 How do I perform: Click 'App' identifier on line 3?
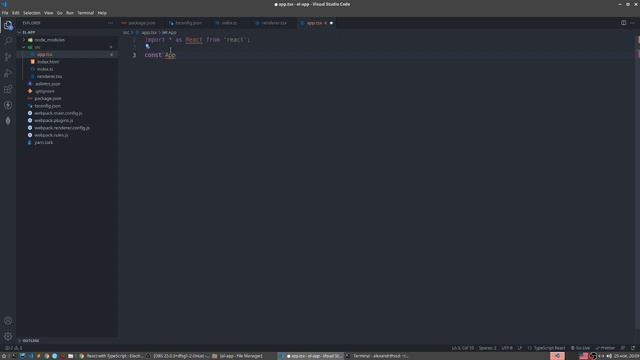pos(170,55)
